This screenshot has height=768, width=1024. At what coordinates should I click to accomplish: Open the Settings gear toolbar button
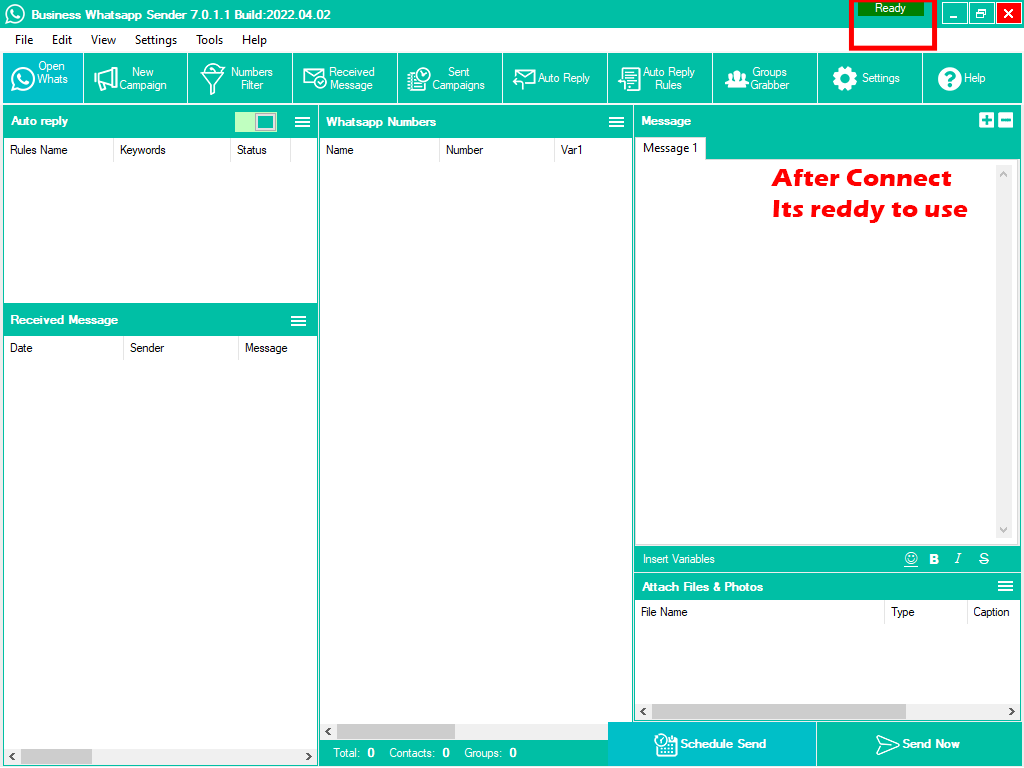(x=870, y=78)
